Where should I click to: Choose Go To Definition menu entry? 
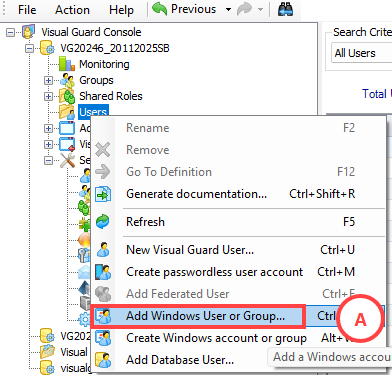click(239, 172)
